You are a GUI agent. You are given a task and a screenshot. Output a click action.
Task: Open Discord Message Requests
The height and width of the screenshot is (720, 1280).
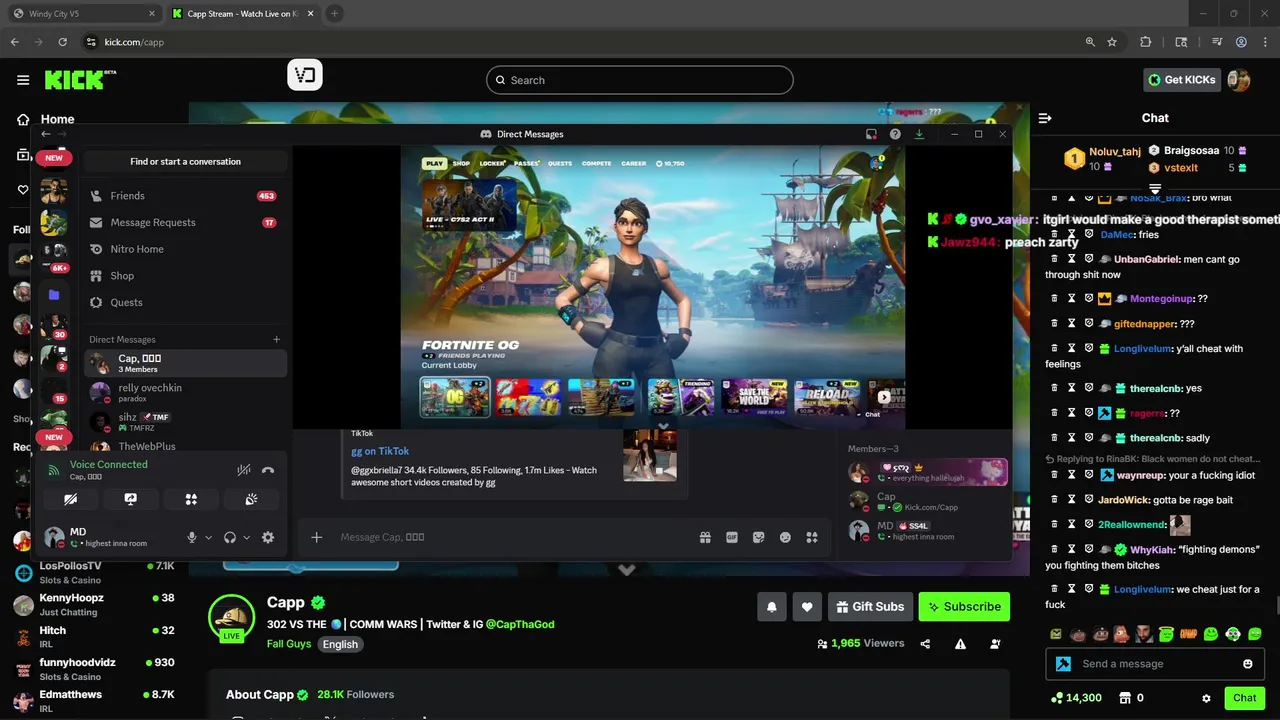(184, 222)
